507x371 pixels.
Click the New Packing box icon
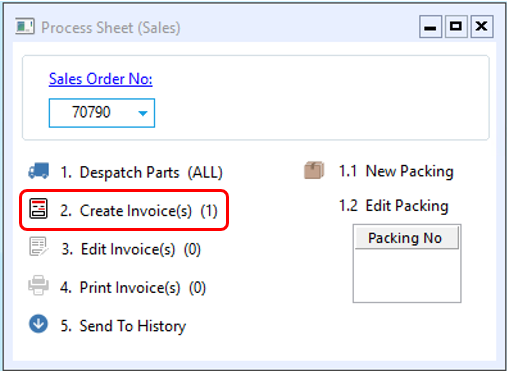[x=314, y=170]
